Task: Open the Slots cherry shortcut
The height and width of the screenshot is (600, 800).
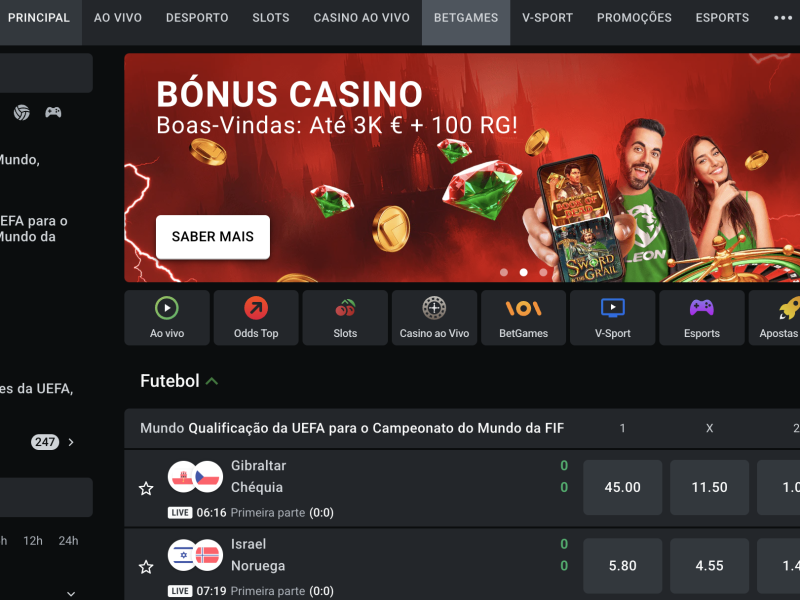Action: pos(345,318)
